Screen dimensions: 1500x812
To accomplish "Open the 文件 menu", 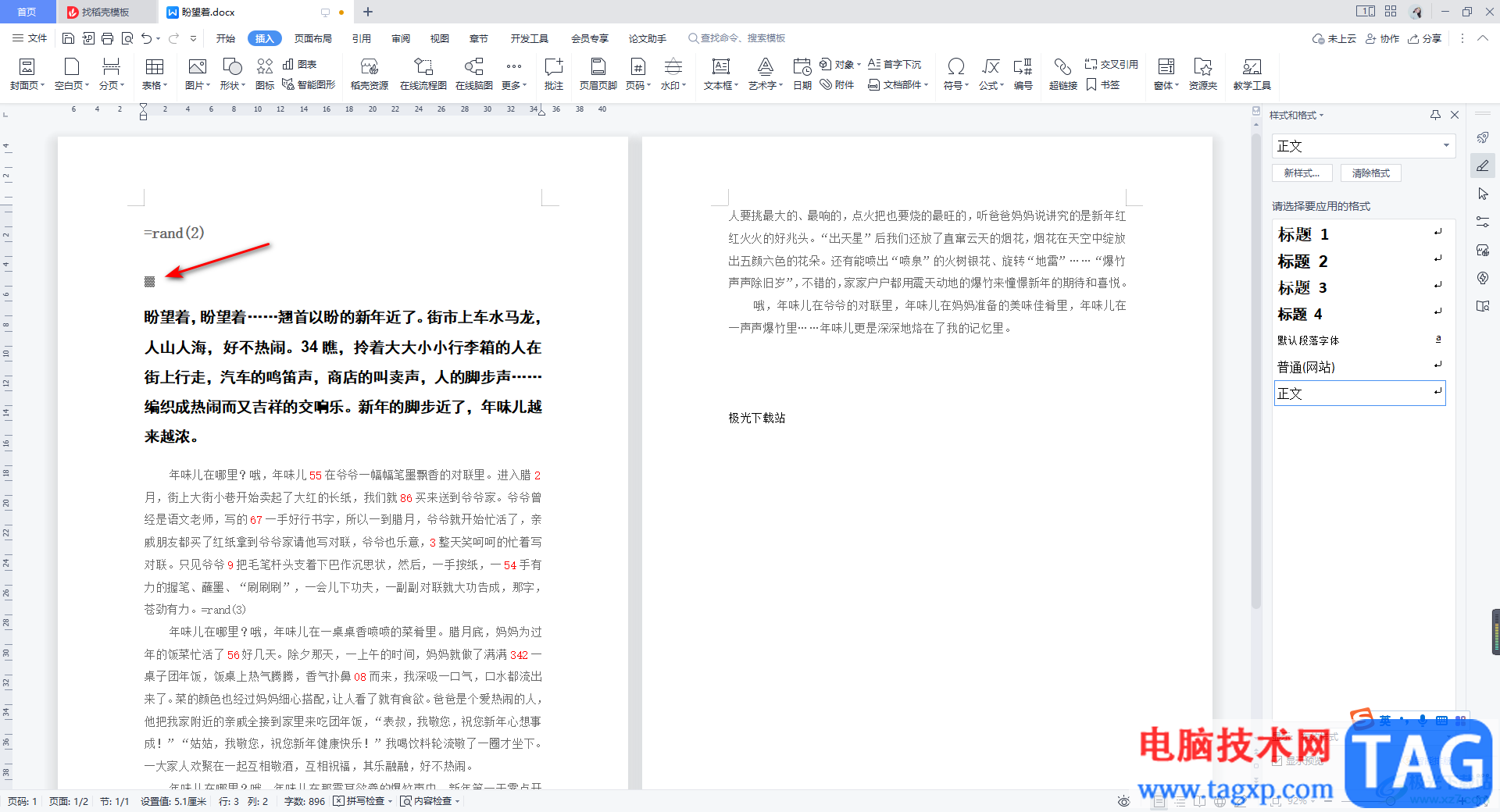I will pos(30,38).
